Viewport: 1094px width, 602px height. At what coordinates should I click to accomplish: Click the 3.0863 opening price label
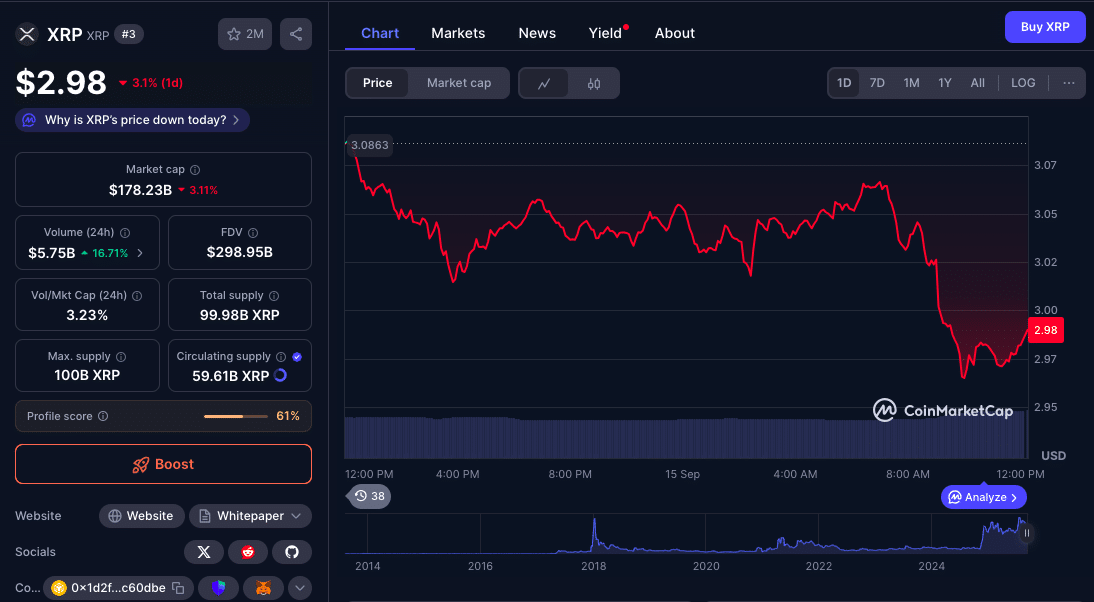click(x=370, y=145)
